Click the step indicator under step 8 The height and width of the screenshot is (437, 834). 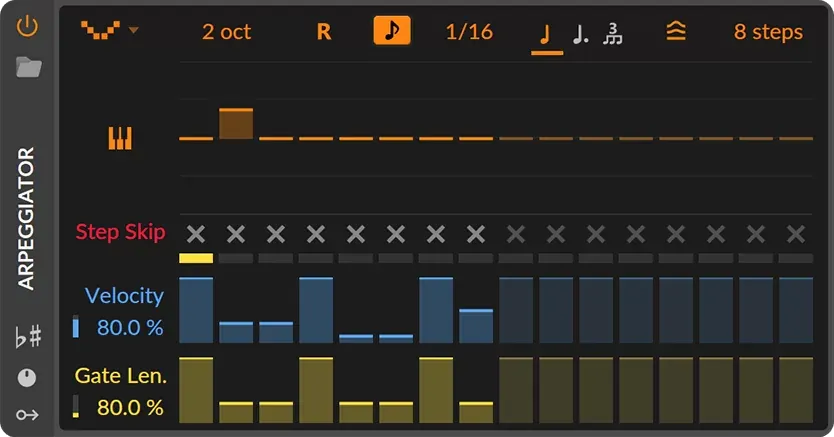(476, 258)
